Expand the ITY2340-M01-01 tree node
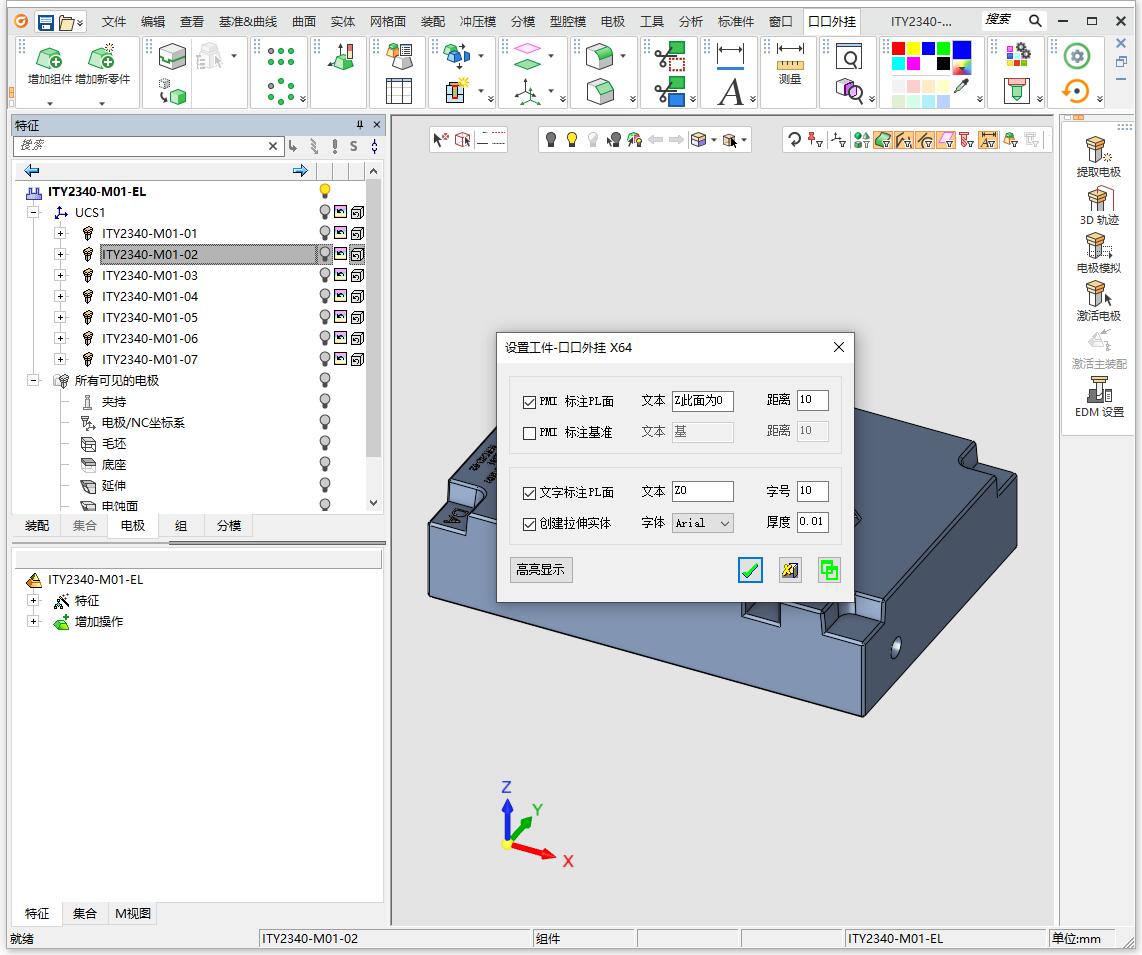Viewport: 1142px width, 955px height. [60, 234]
